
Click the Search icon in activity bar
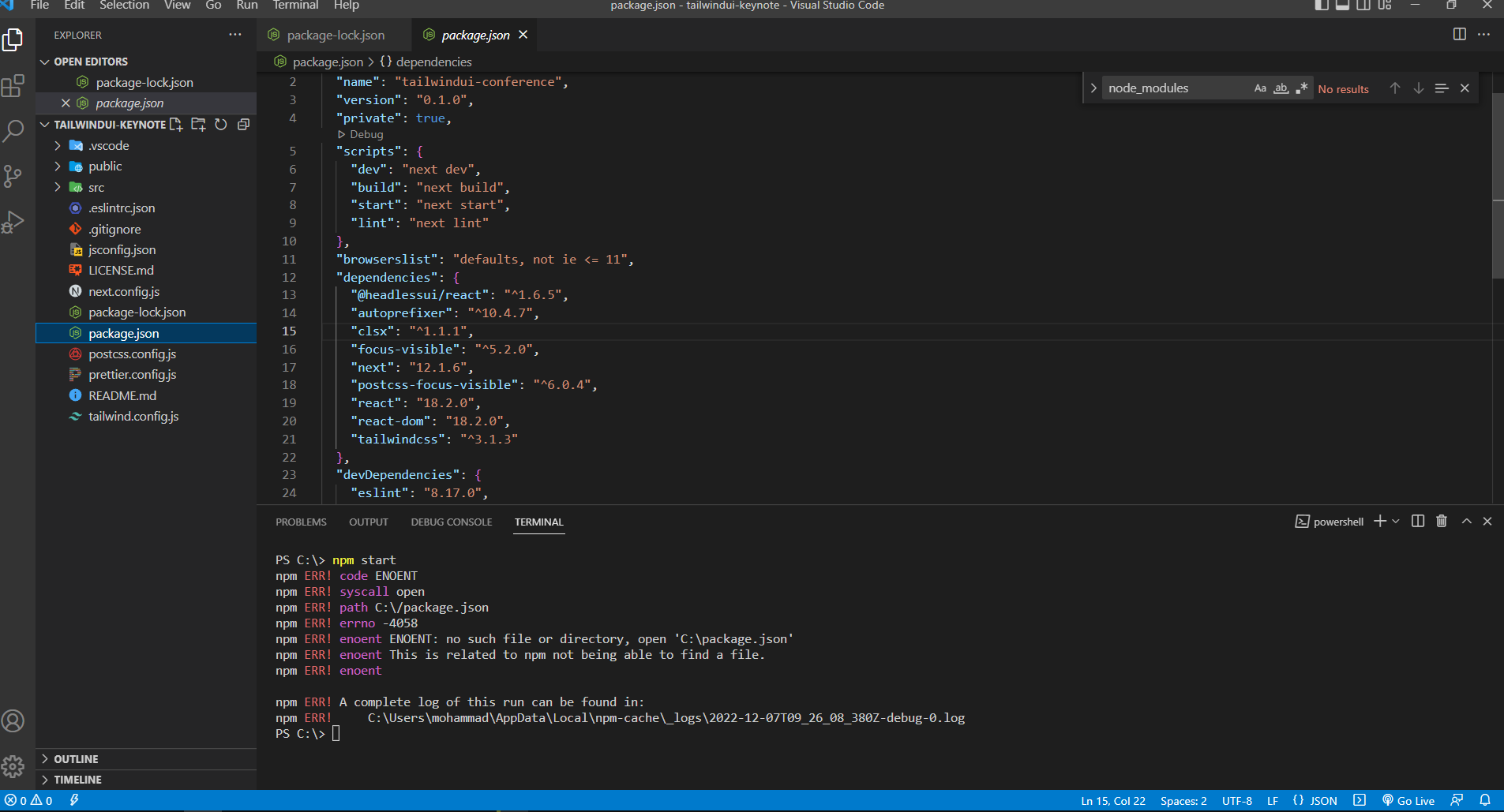[x=13, y=130]
